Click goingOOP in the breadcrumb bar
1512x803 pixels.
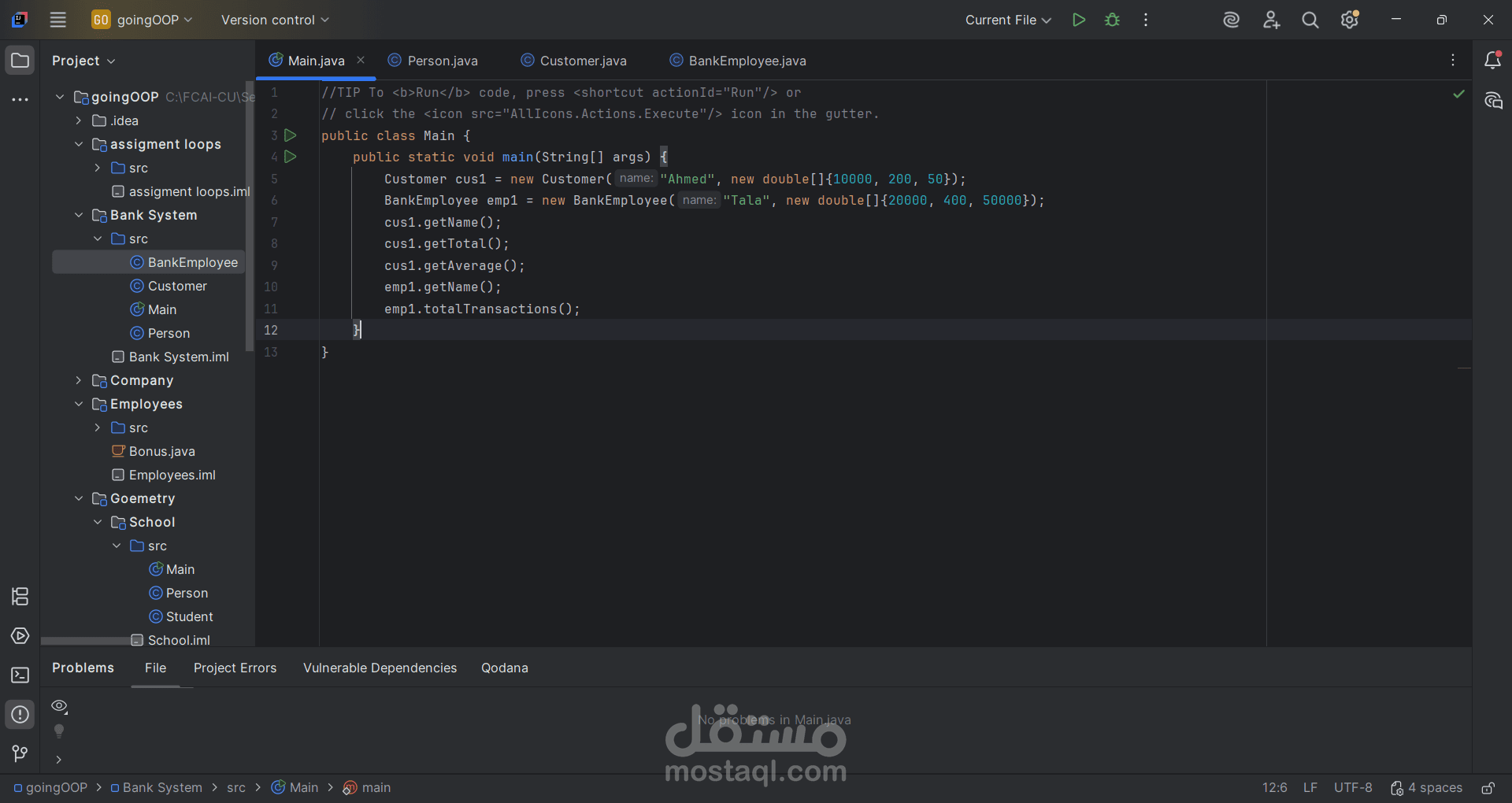click(x=50, y=788)
